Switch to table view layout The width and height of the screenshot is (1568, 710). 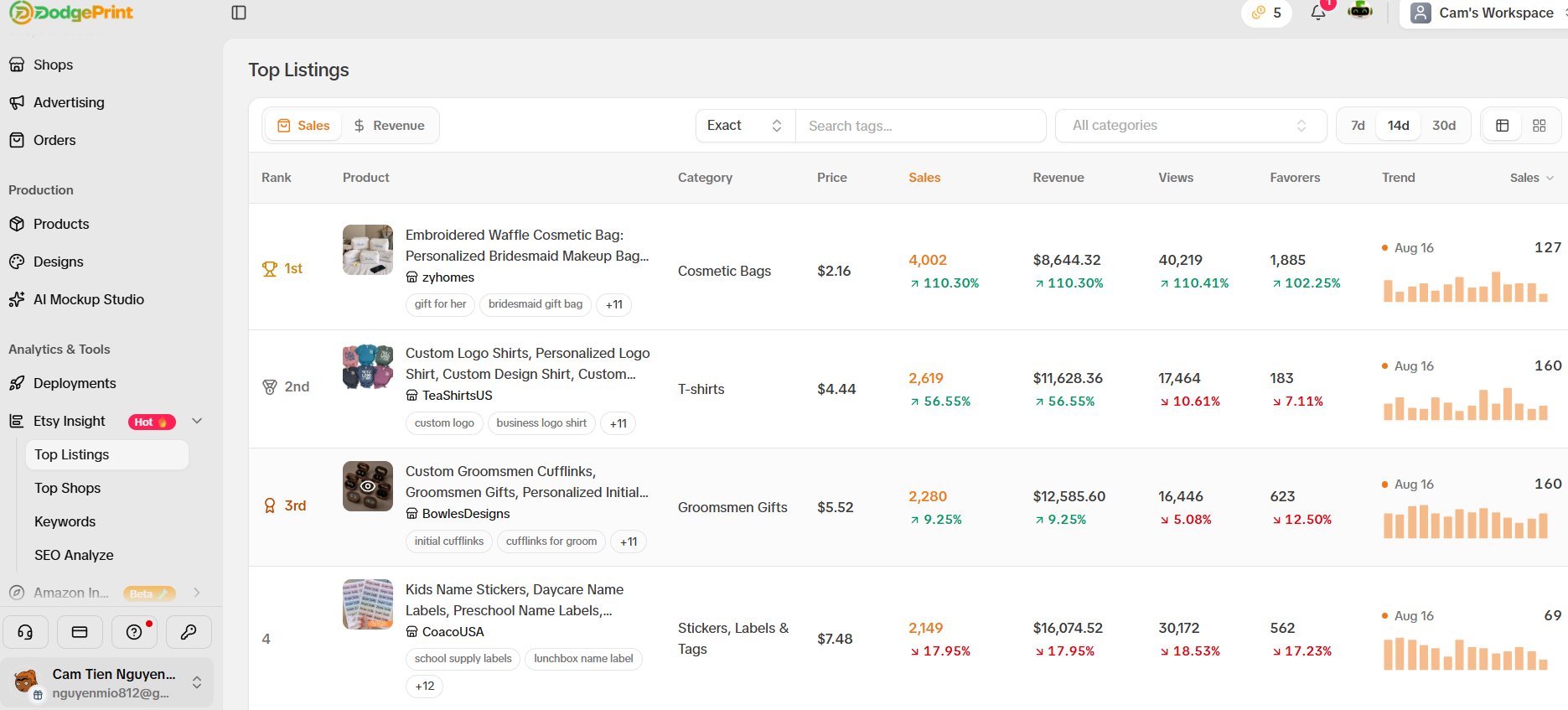pos(1503,126)
